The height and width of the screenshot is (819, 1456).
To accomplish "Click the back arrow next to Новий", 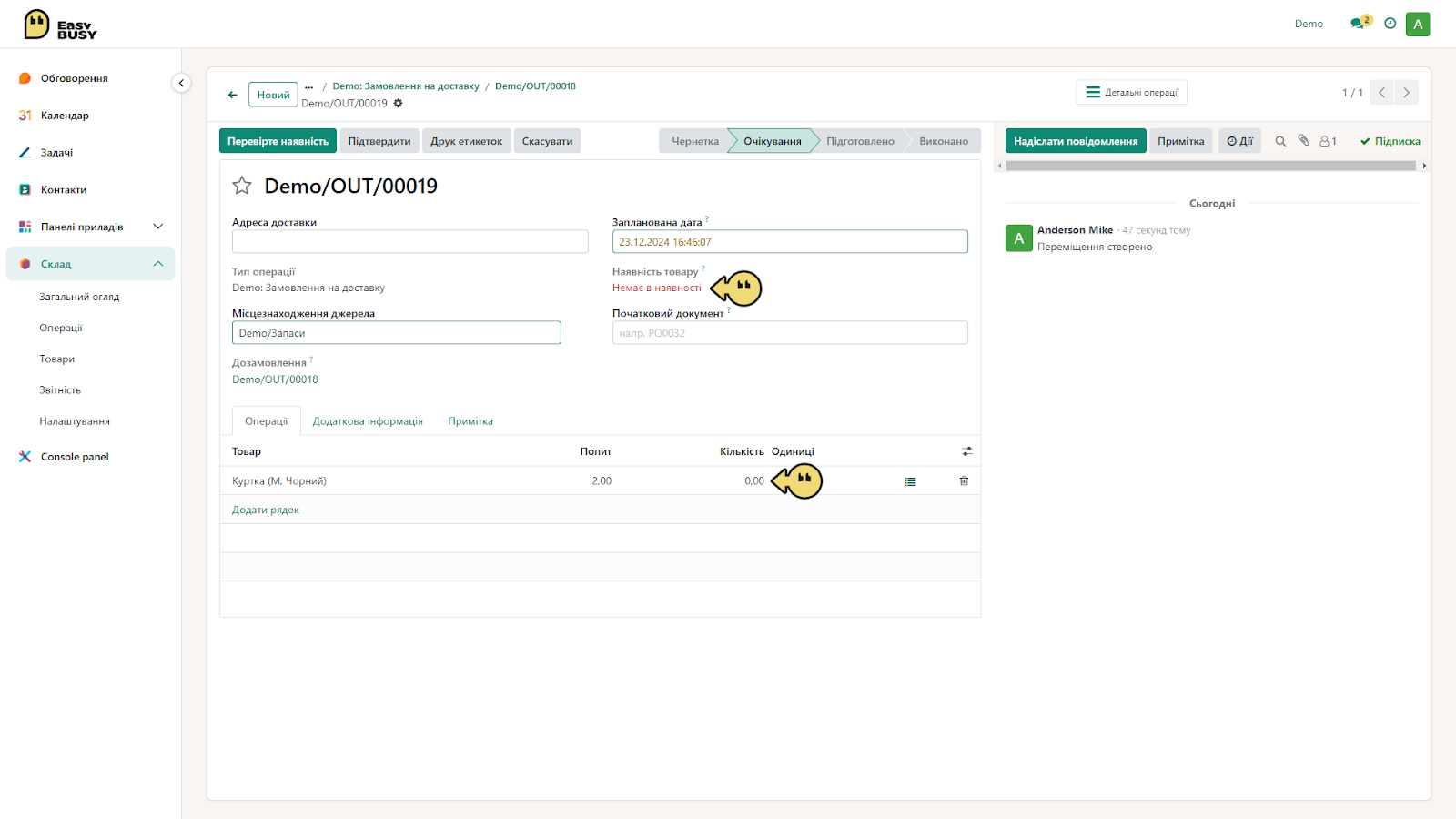I will [233, 95].
